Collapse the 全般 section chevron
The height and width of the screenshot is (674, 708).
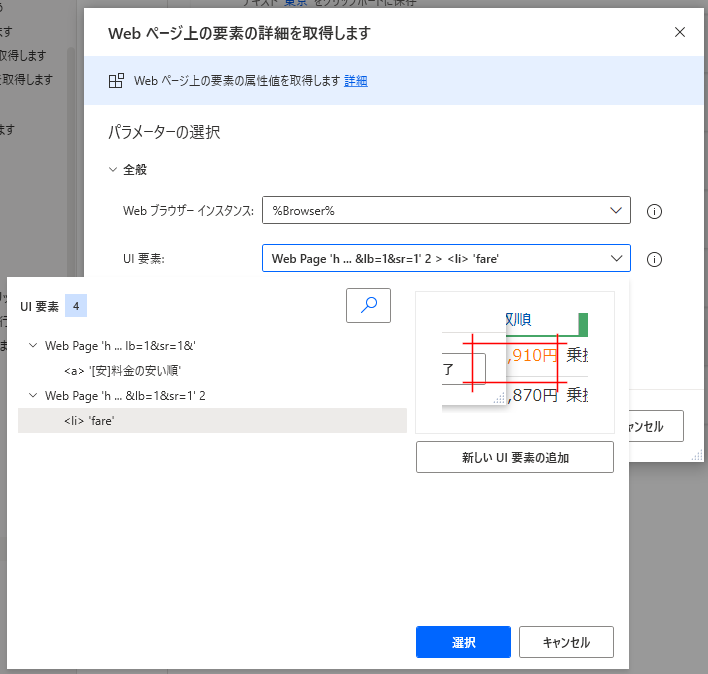click(113, 170)
